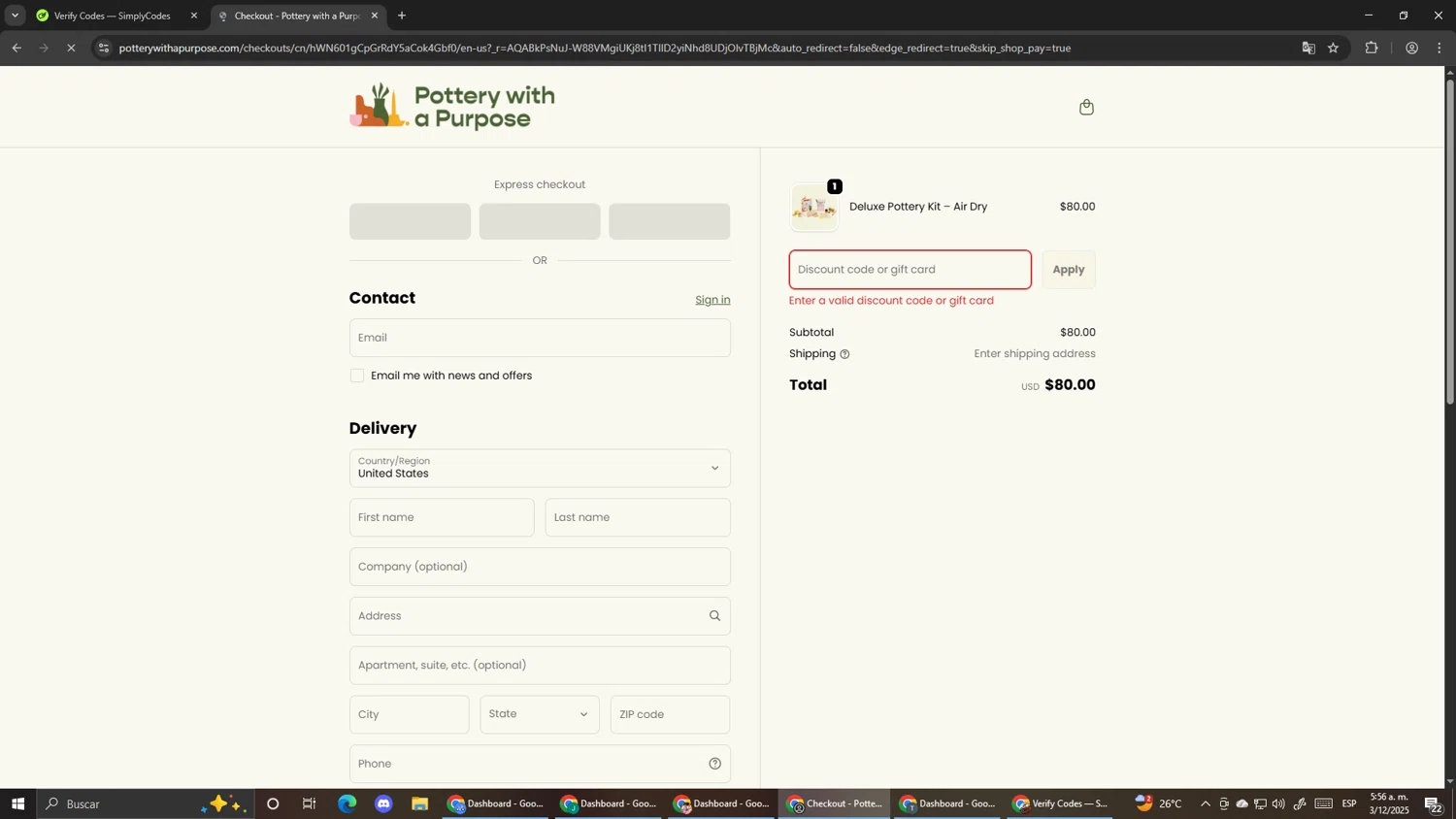The width and height of the screenshot is (1456, 819).
Task: Open browser extensions puzzle icon
Action: pyautogui.click(x=1372, y=48)
